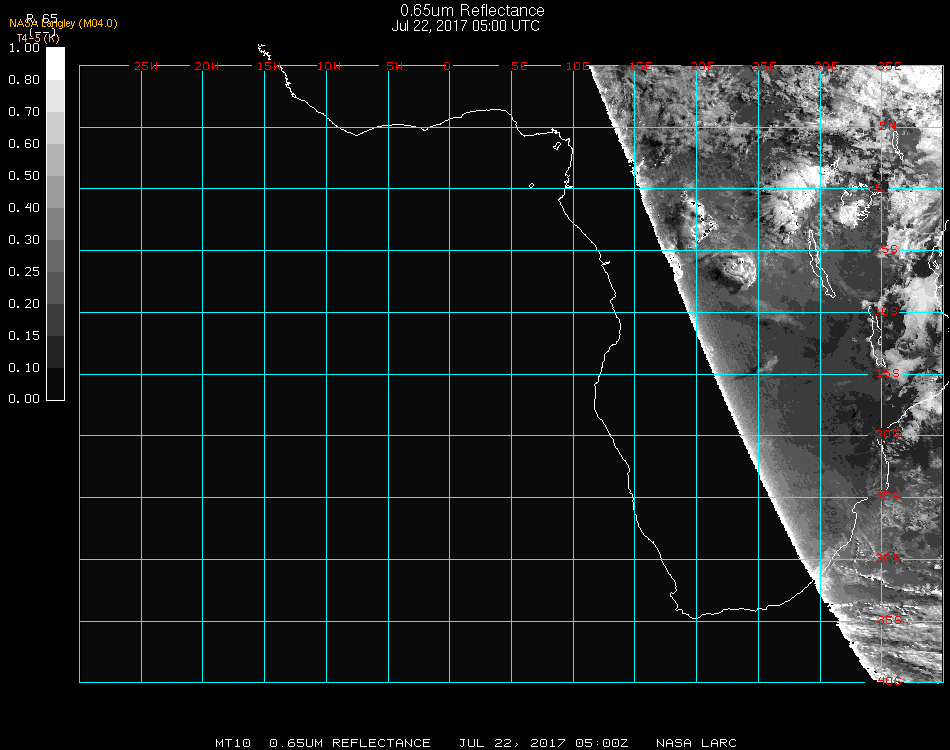Click the "10E" longitude label
950x750 pixels.
pyautogui.click(x=578, y=66)
